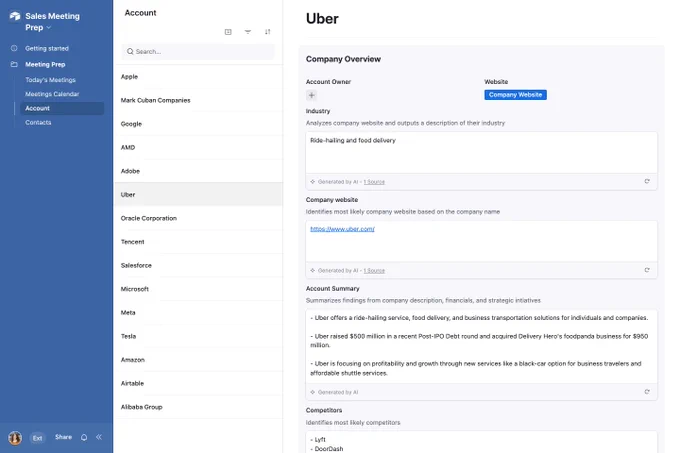The width and height of the screenshot is (680, 453).
Task: Click the Lyft competitor entry
Action: coord(318,440)
